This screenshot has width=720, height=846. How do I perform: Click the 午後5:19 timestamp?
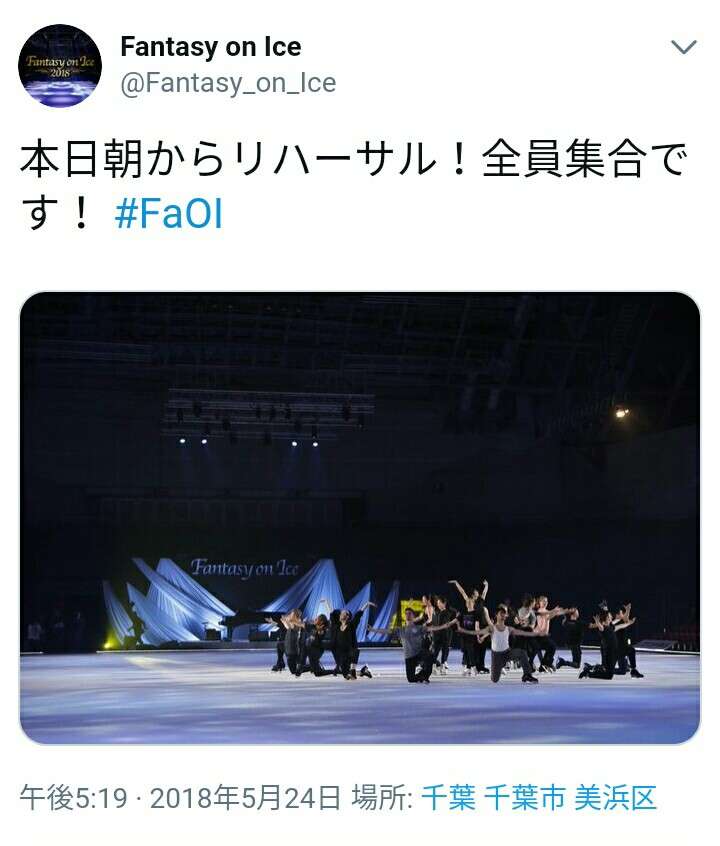tap(73, 799)
